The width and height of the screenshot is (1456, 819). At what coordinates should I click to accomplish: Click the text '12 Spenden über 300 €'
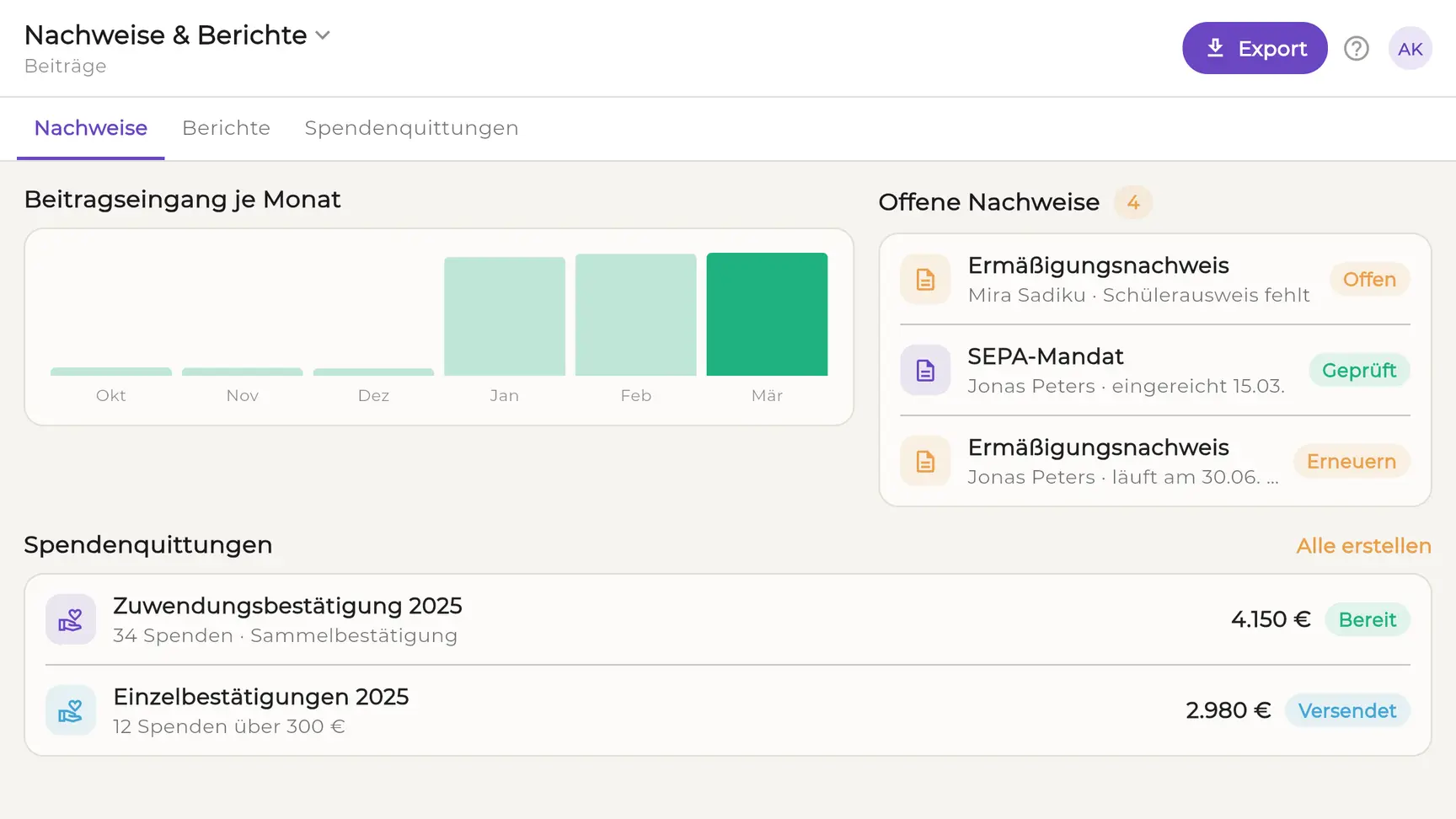pos(229,726)
